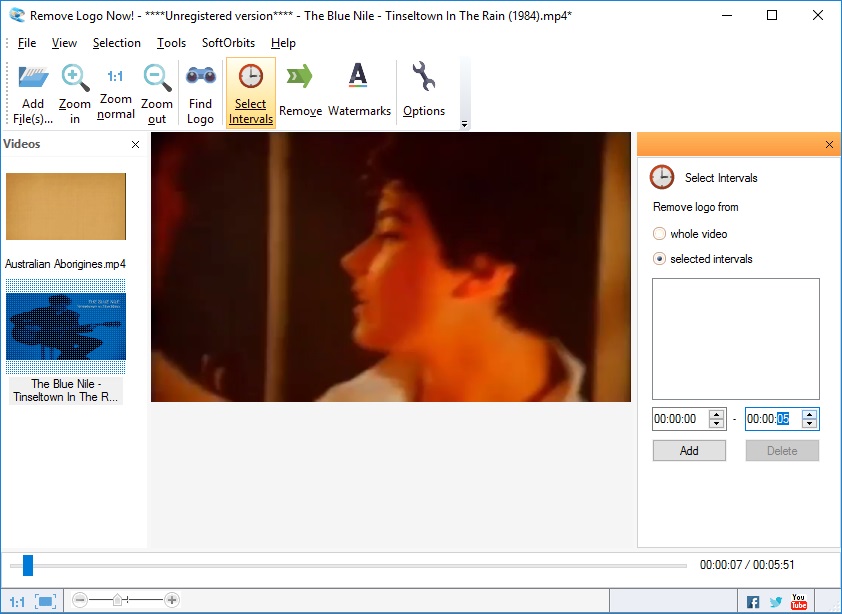Open the File menu
Screen dimensions: 842x614
(x=27, y=43)
